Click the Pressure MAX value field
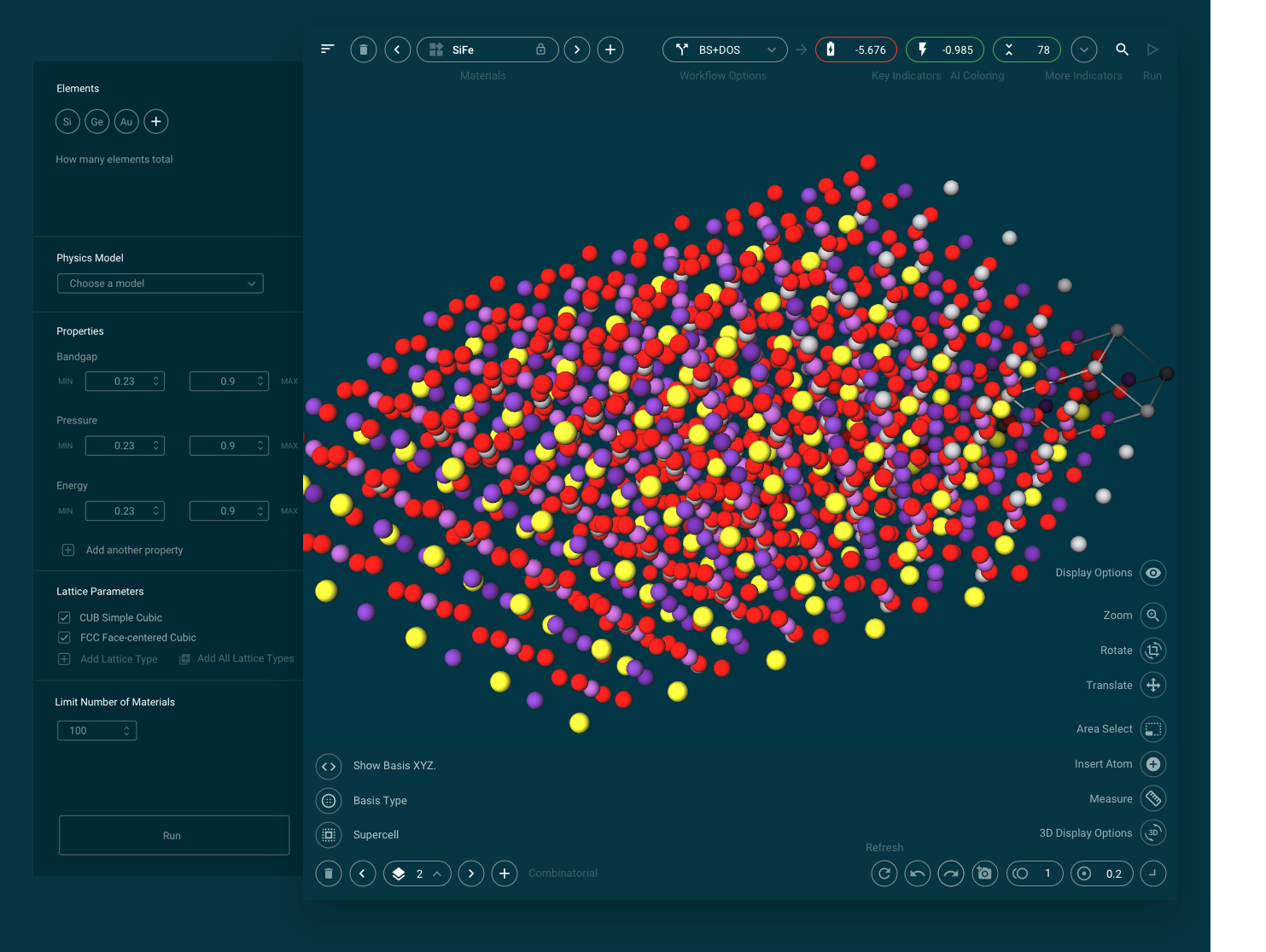The width and height of the screenshot is (1266, 952). click(229, 446)
